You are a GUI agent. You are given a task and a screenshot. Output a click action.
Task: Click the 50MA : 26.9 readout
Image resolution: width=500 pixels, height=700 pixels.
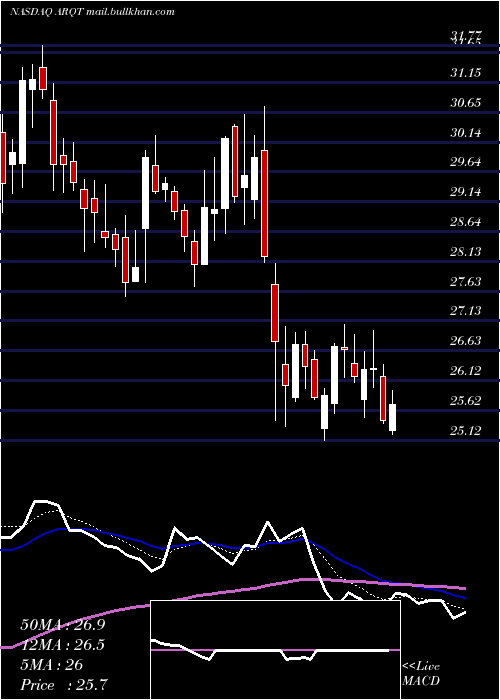[x=63, y=625]
